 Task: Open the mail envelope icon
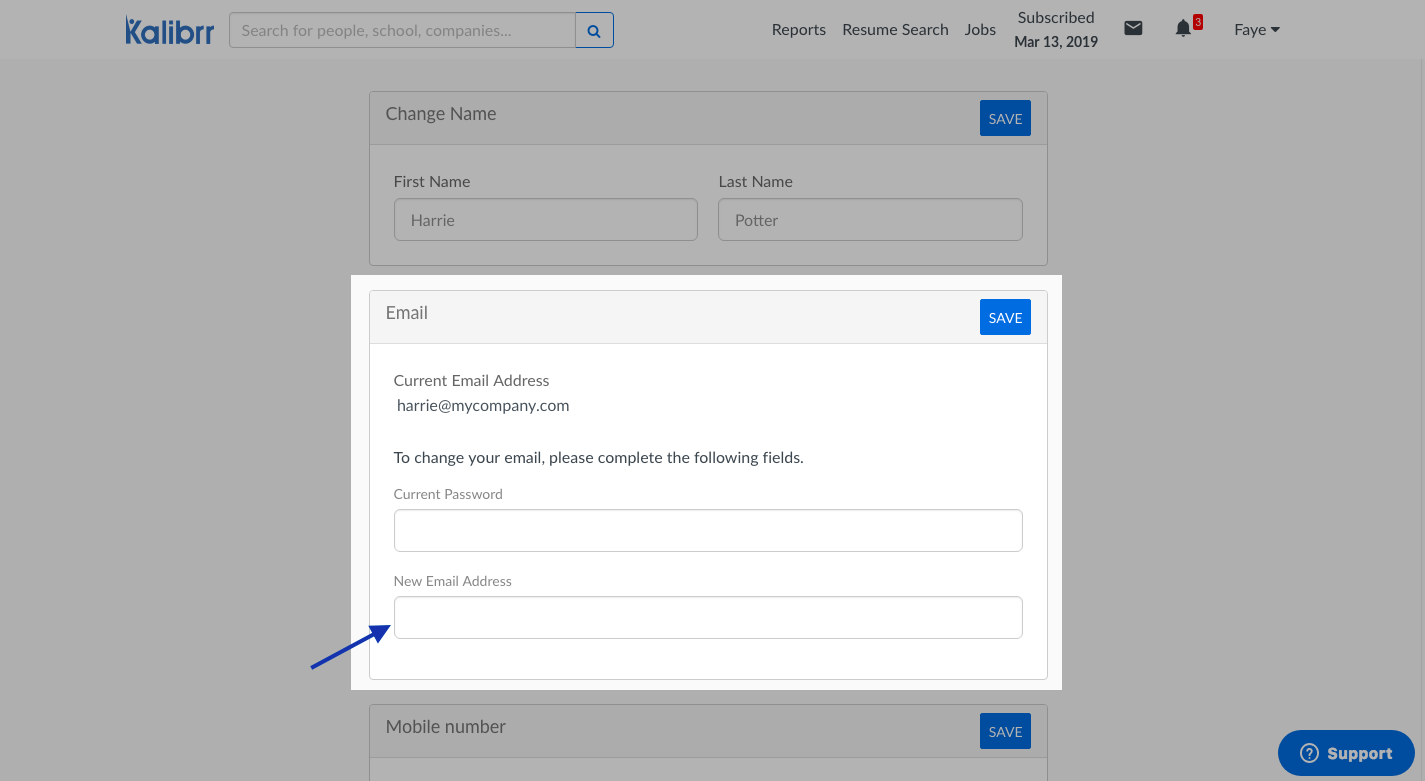point(1133,29)
